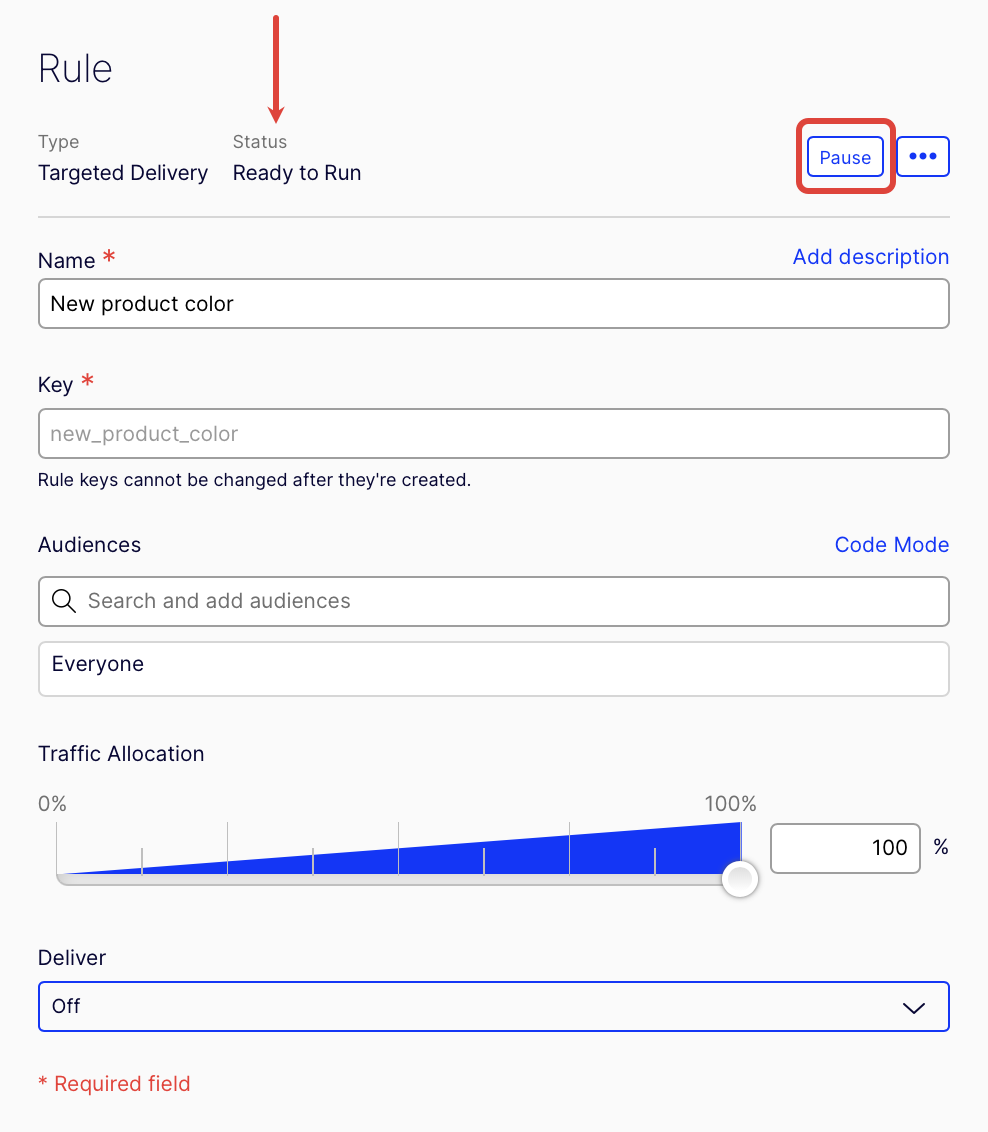This screenshot has height=1132, width=988.
Task: Click the Search and add audiences box
Action: [x=494, y=601]
